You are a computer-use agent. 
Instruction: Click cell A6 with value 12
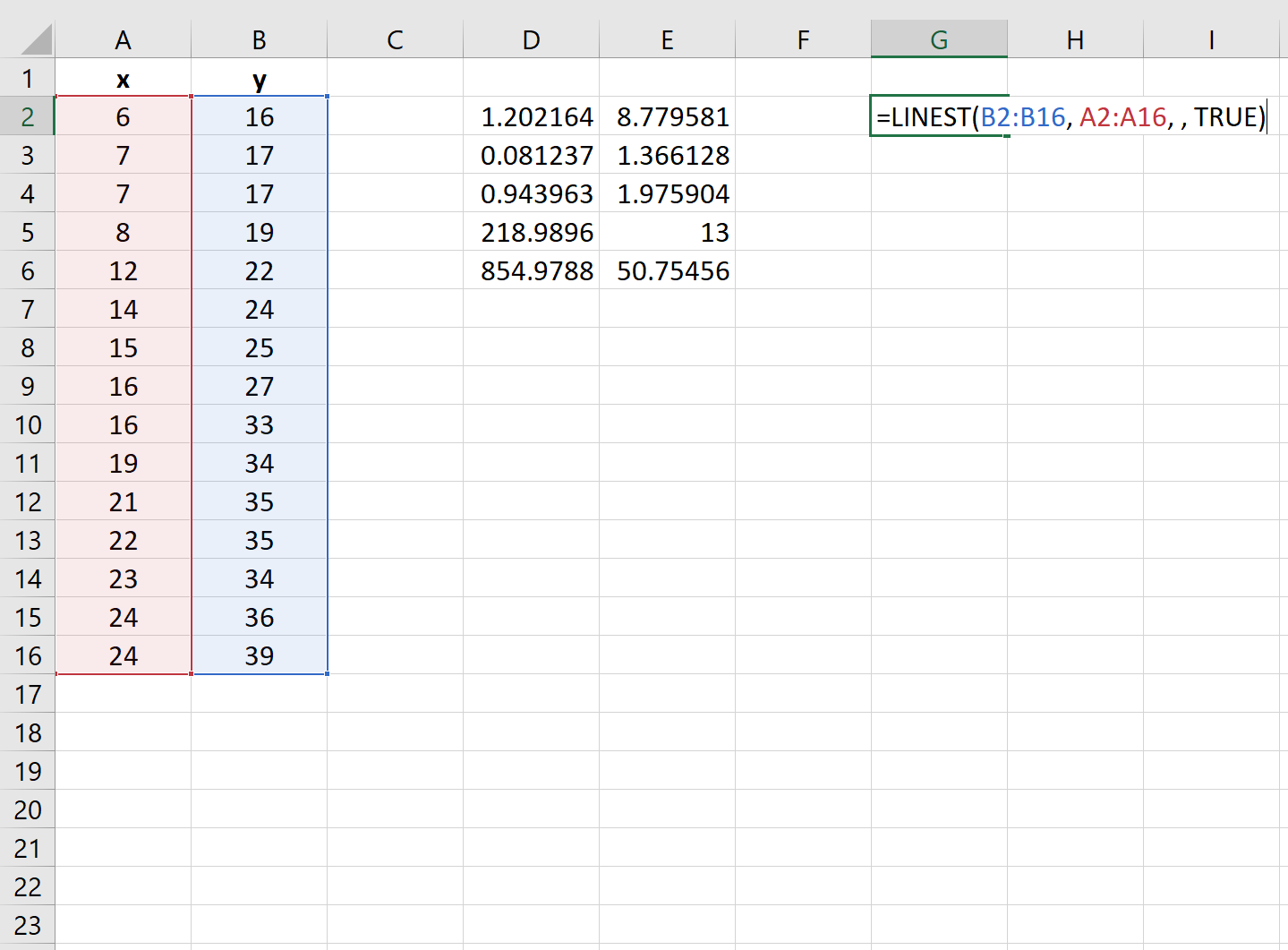(124, 270)
